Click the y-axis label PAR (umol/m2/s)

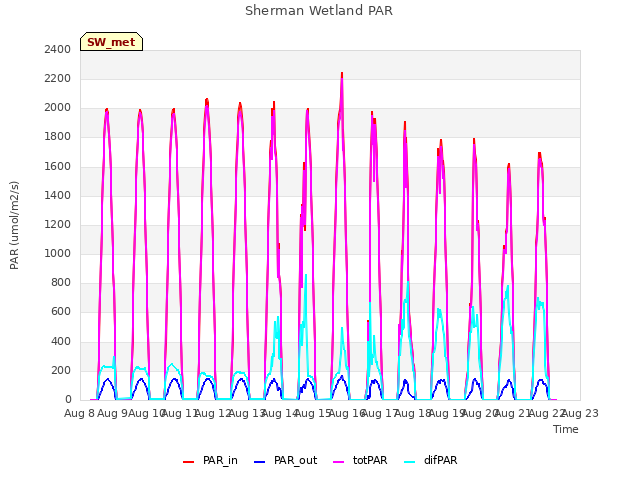coord(14,225)
